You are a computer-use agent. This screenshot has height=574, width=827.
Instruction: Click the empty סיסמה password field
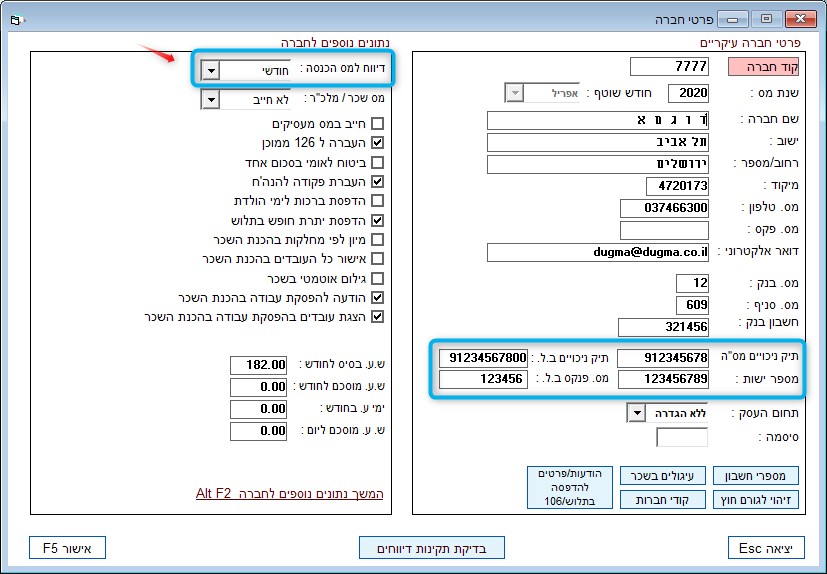682,437
